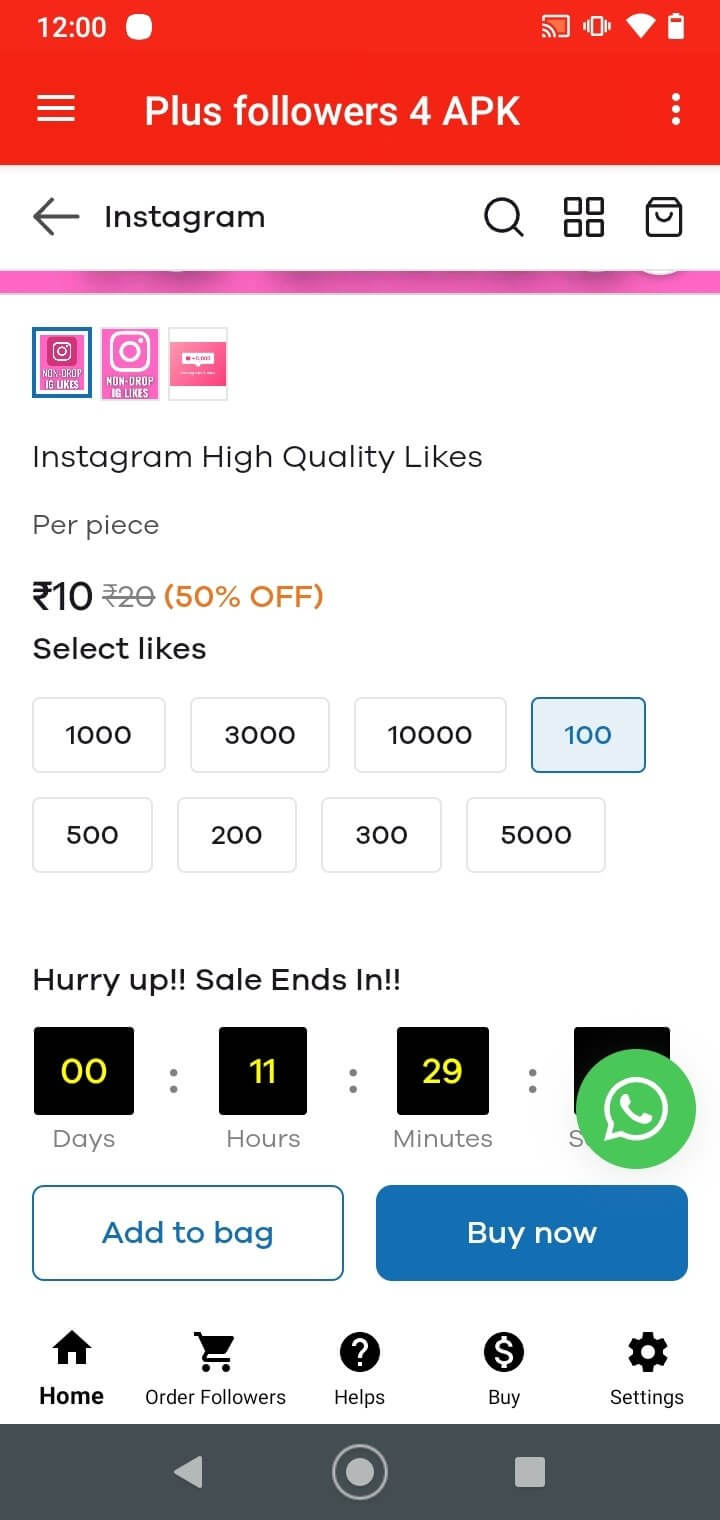This screenshot has height=1520, width=720.
Task: View the second Non-Drop IG Likes thumbnail
Action: click(x=130, y=364)
